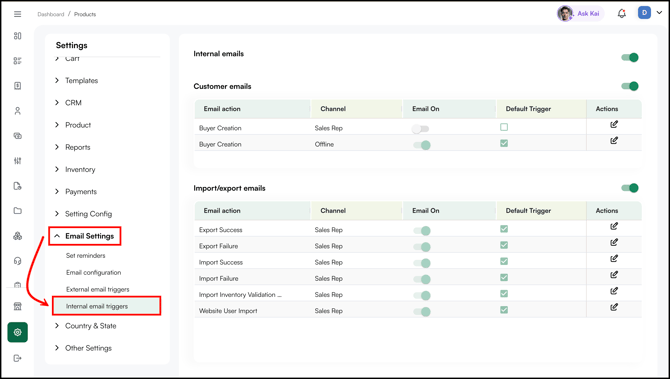Click the Products breadcrumb

pos(85,14)
